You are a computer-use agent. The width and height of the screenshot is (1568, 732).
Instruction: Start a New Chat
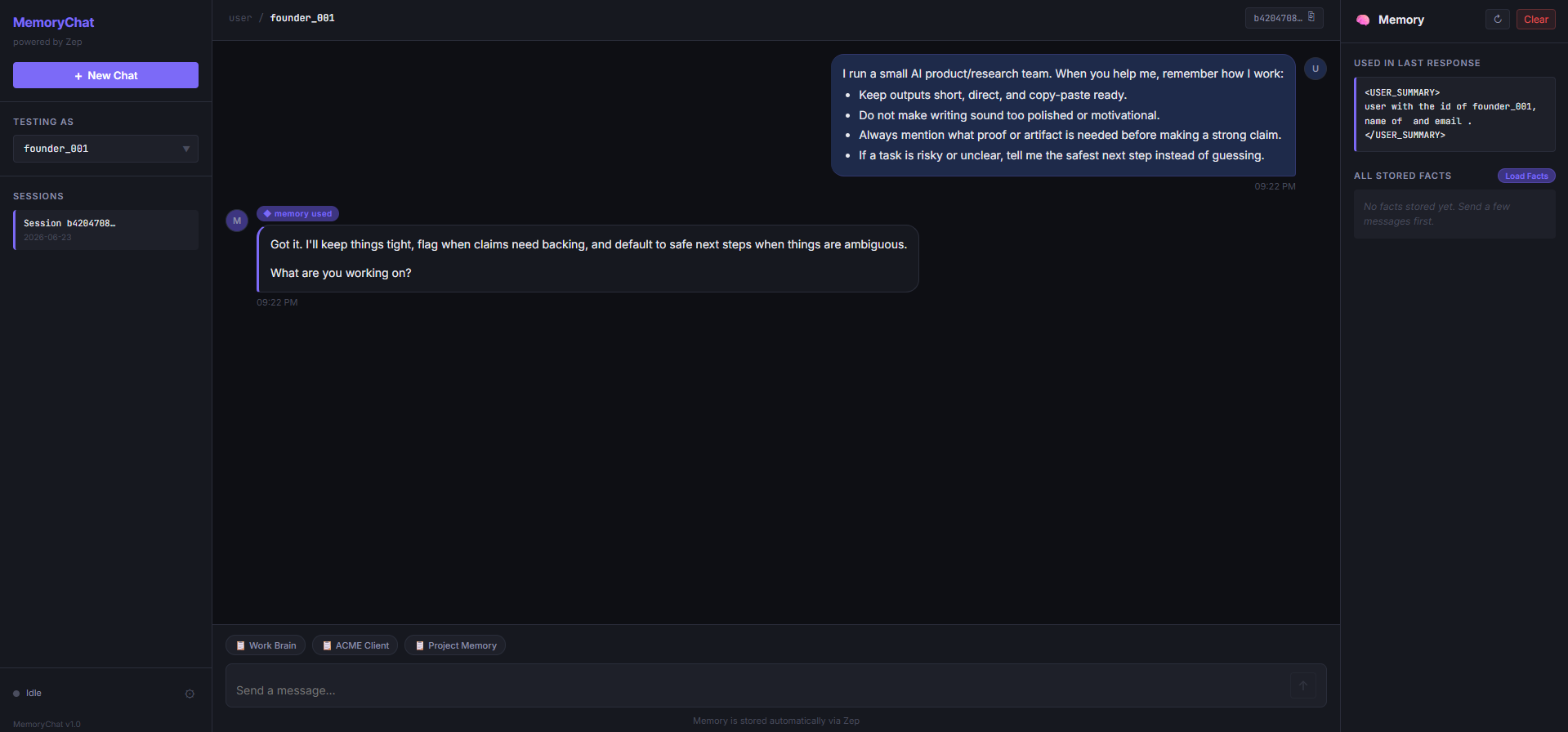click(105, 75)
